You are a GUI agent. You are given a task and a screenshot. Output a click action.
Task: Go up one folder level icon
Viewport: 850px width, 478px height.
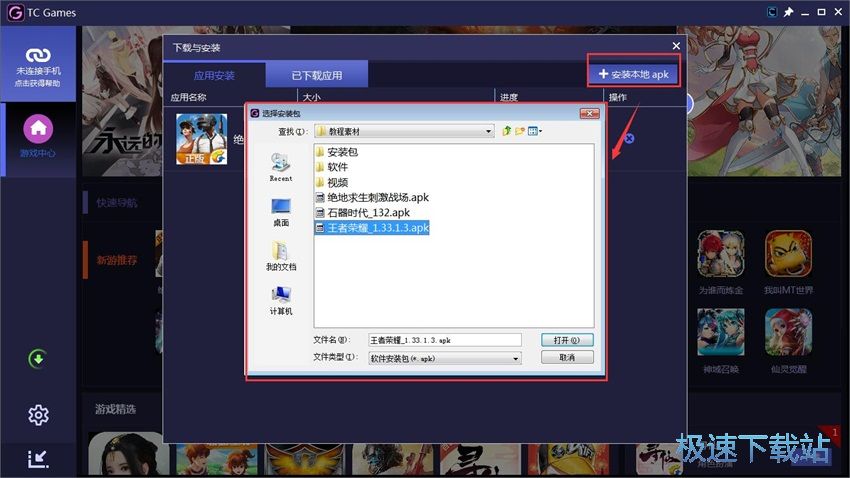click(507, 131)
